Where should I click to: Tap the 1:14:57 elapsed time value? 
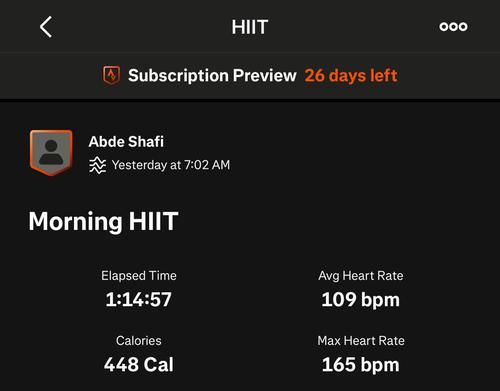[x=139, y=299]
